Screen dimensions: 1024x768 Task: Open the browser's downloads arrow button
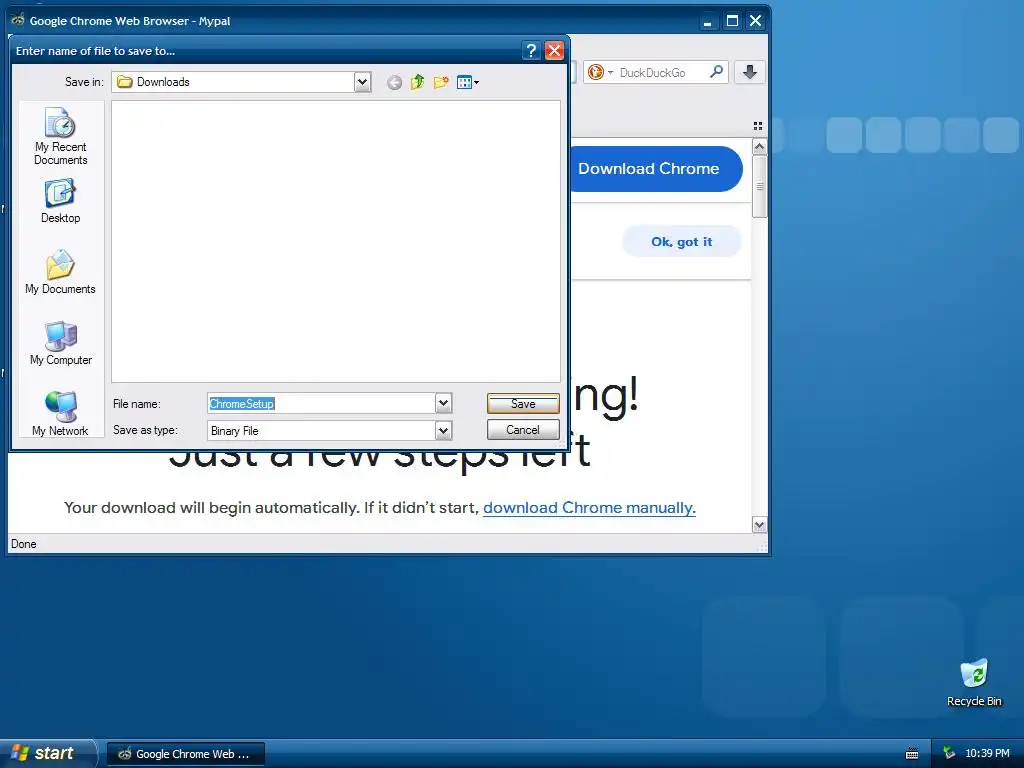click(x=750, y=72)
